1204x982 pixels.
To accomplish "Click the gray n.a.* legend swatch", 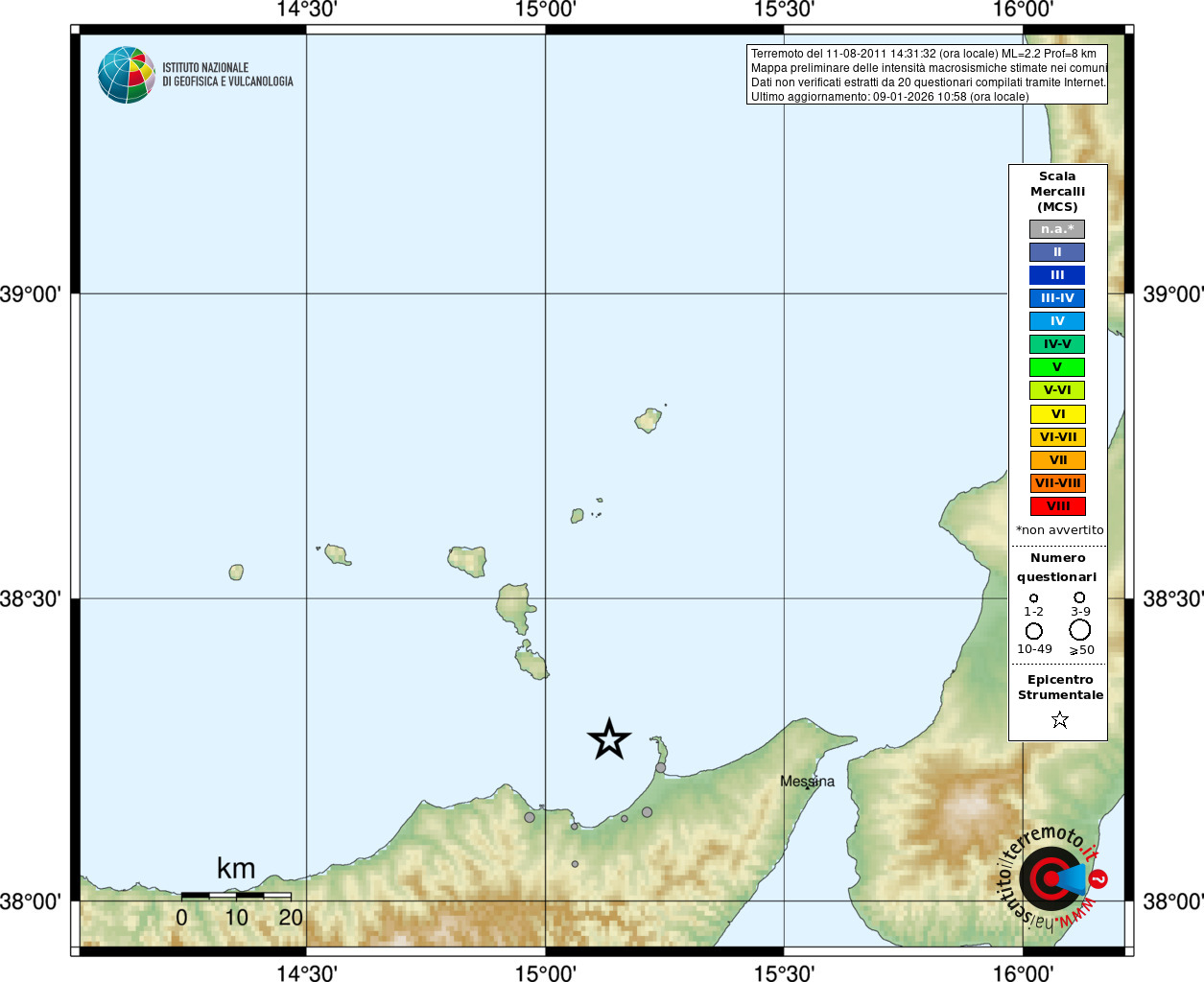I will tap(1057, 229).
